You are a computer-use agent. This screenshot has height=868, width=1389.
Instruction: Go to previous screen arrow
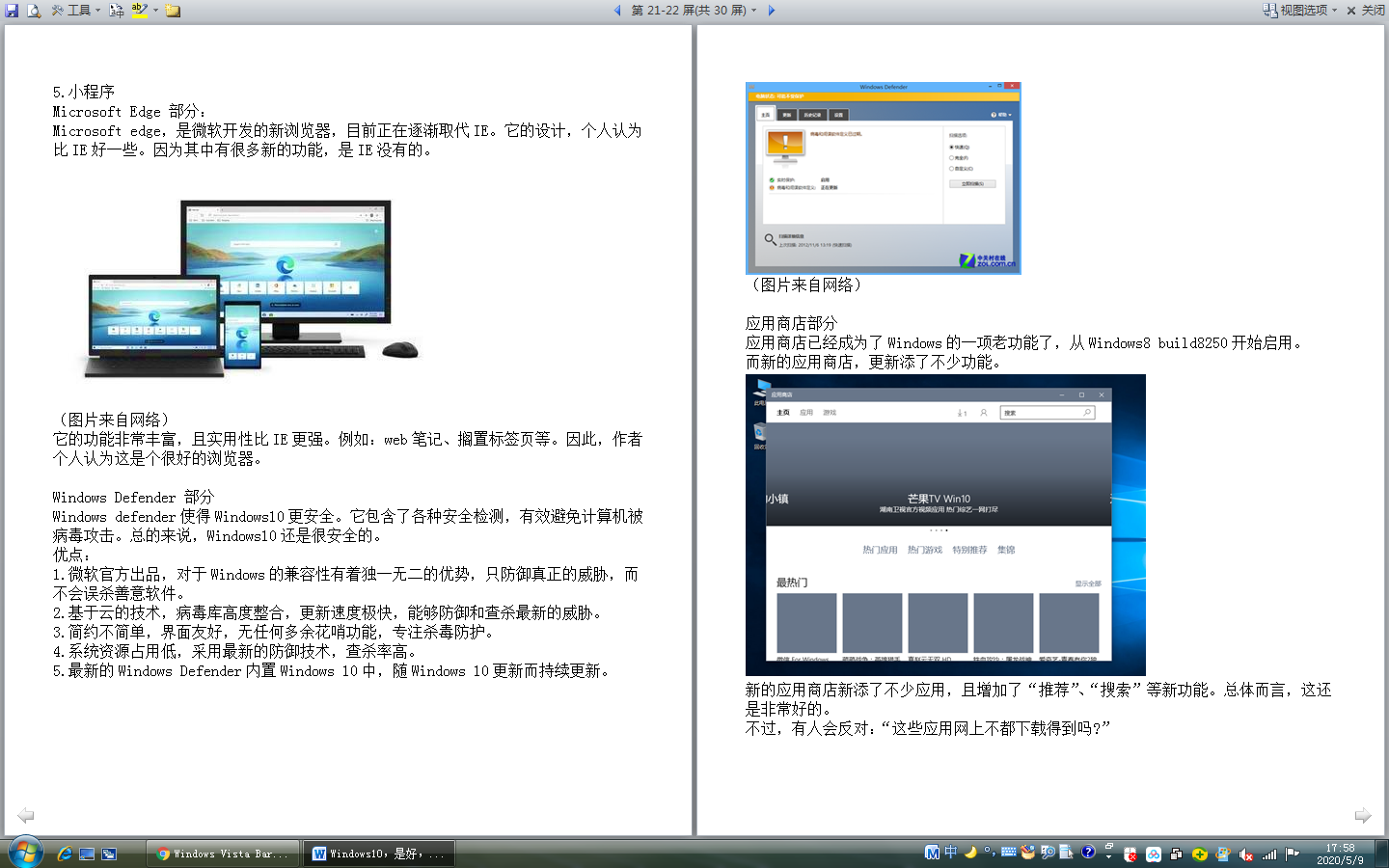pos(617,11)
